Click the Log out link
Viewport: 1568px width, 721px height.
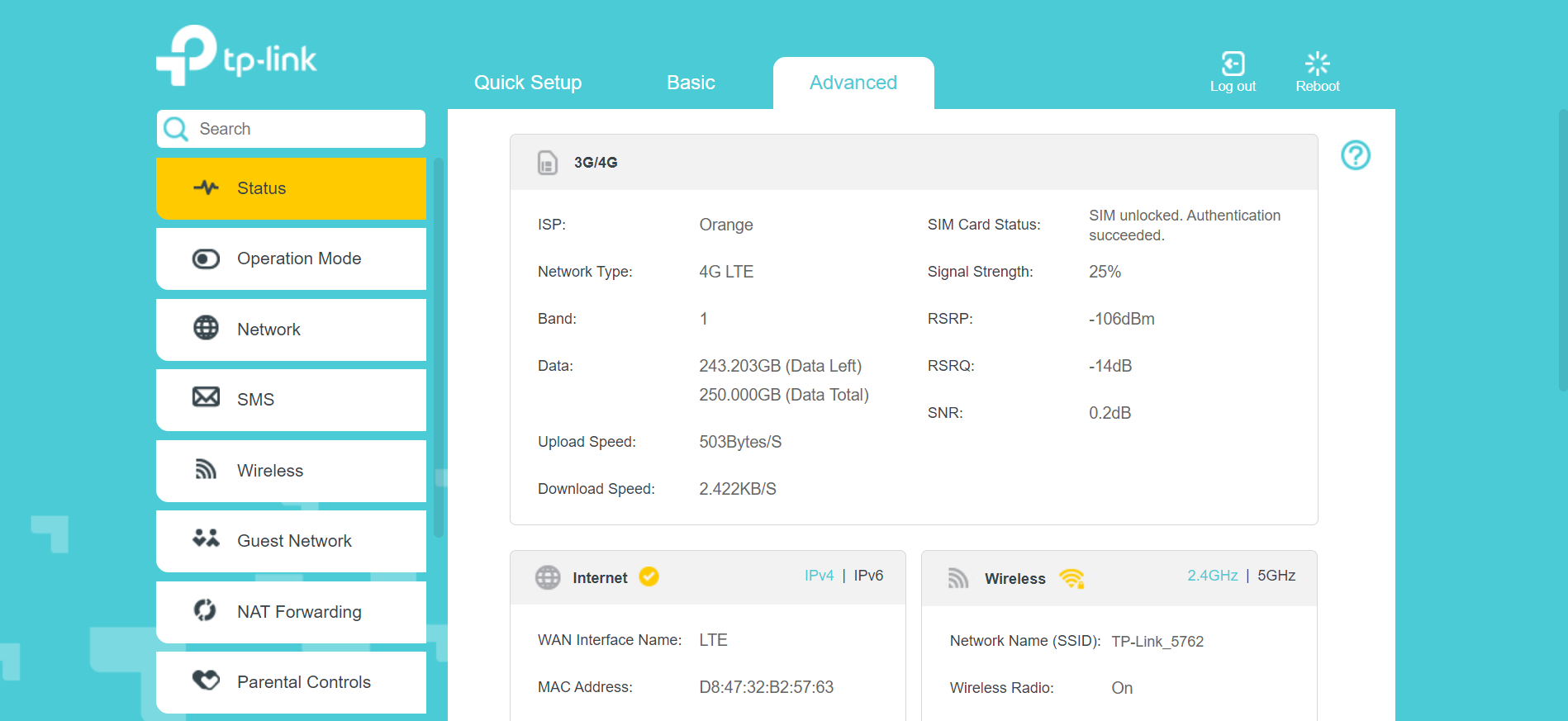[1233, 86]
